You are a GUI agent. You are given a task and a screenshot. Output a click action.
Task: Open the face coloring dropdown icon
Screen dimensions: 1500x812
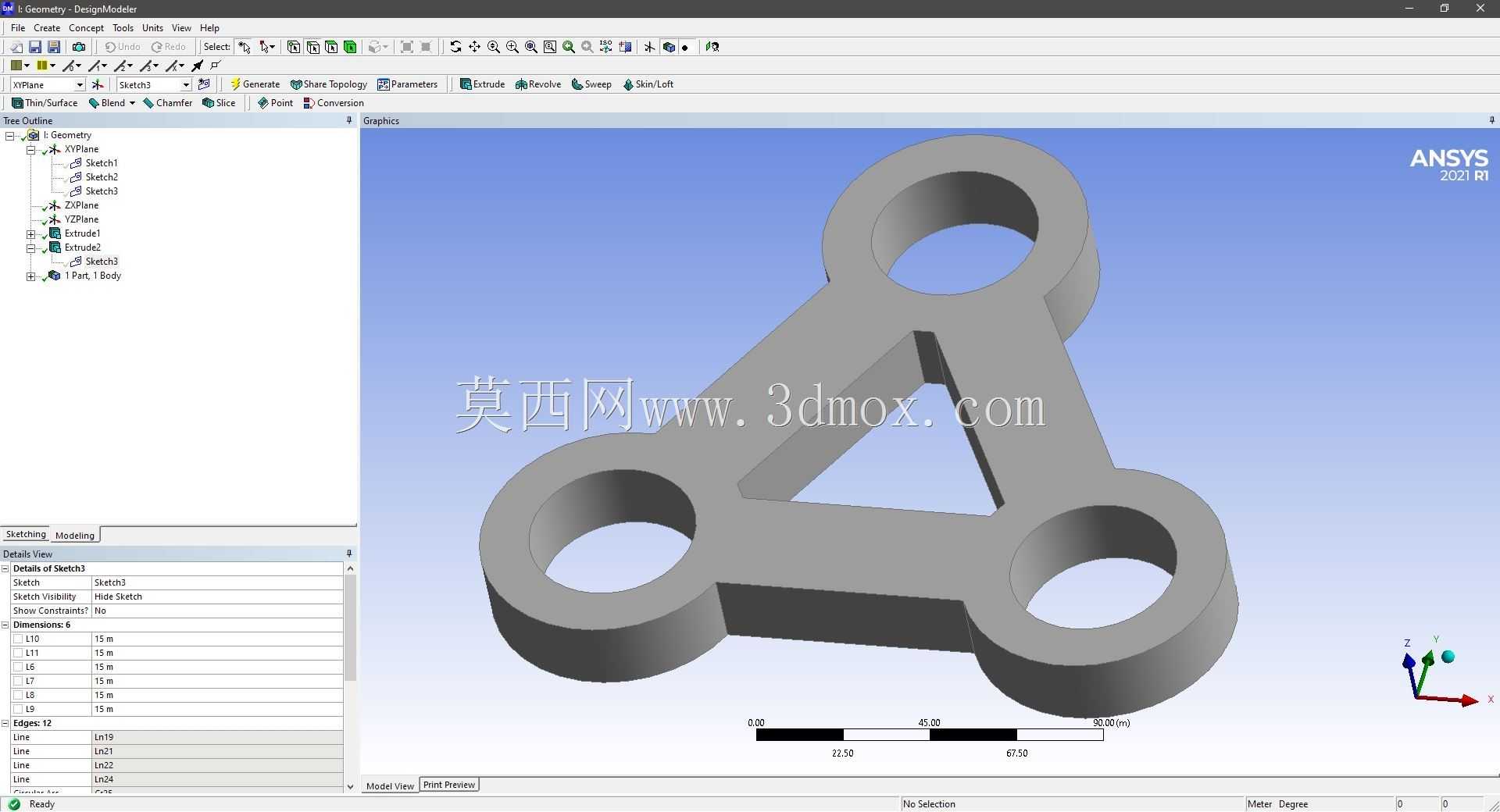coord(20,66)
